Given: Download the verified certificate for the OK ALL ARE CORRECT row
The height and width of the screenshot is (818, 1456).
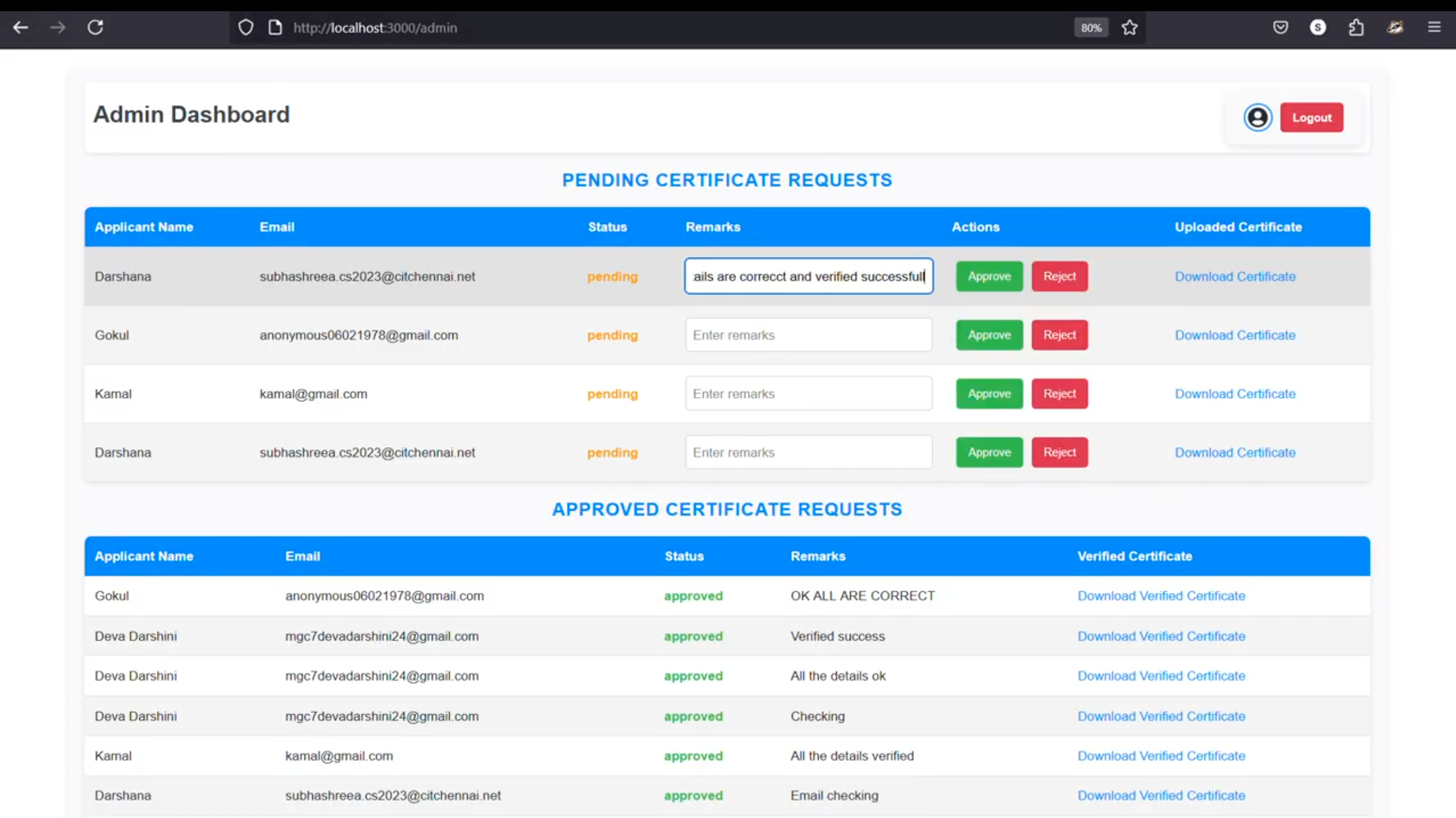Looking at the screenshot, I should click(x=1160, y=595).
